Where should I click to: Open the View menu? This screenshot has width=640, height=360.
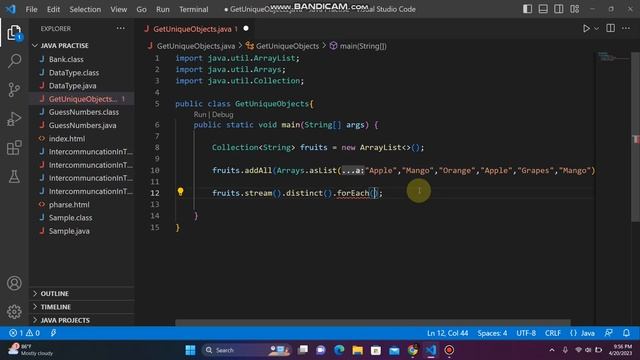coord(118,9)
